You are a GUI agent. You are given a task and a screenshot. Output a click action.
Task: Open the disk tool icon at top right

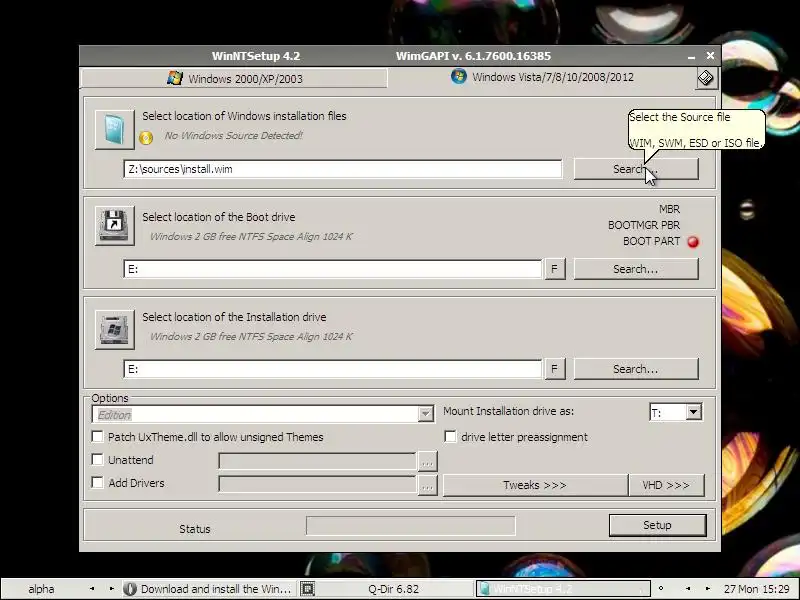706,78
